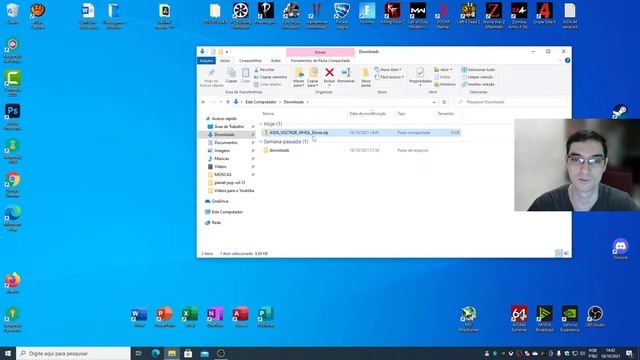Click Inverter seleção in the ribbon
This screenshot has height=360, width=640.
coord(478,84)
